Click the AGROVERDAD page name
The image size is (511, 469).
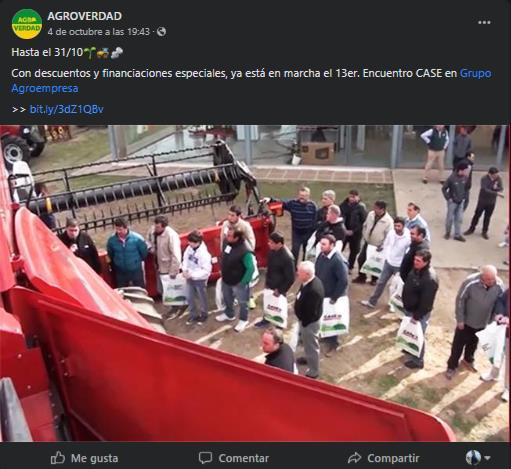[84, 16]
